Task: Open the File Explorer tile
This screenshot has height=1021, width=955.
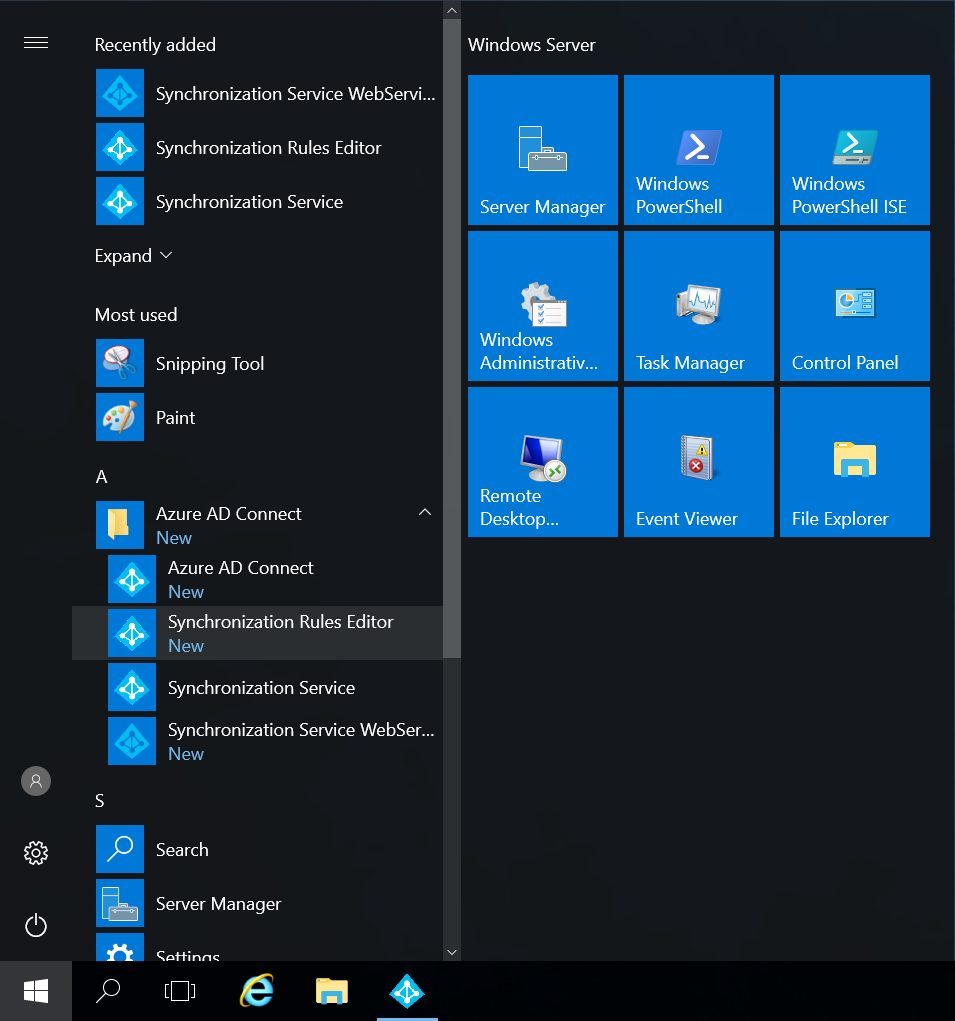Action: [855, 462]
